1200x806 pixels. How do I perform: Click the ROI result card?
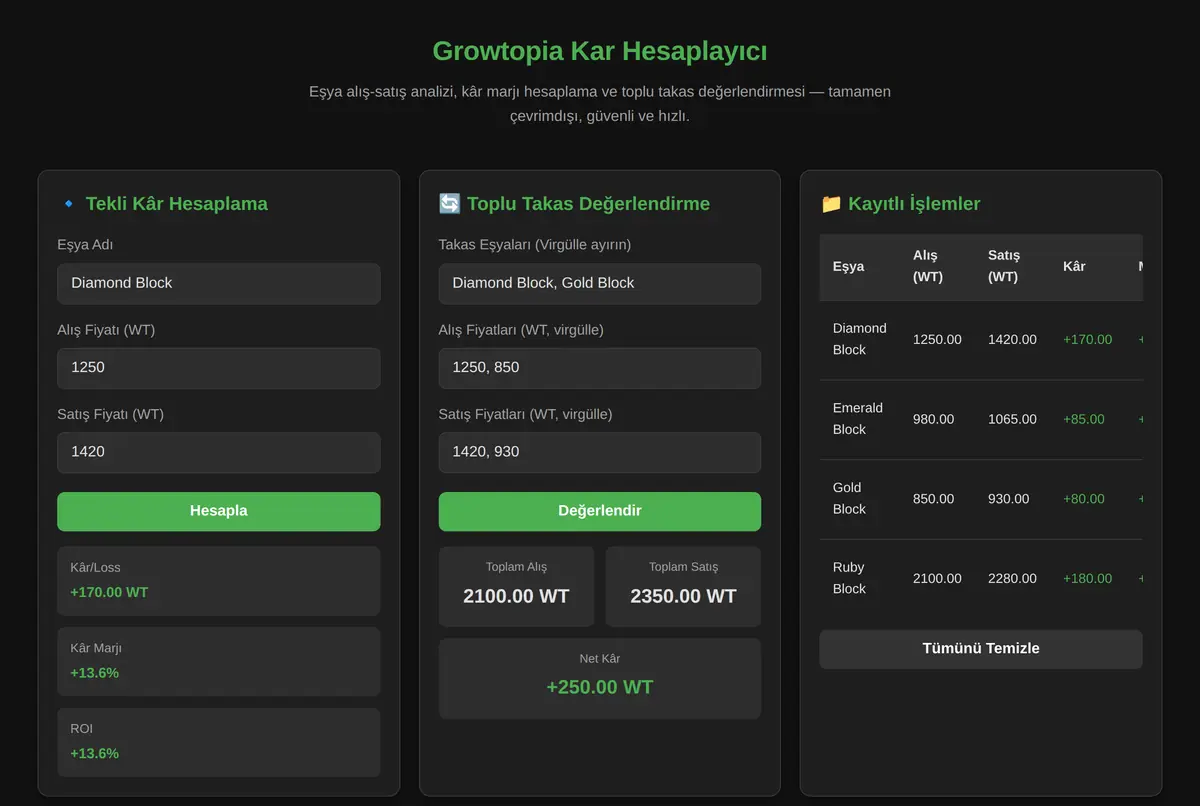coord(219,742)
